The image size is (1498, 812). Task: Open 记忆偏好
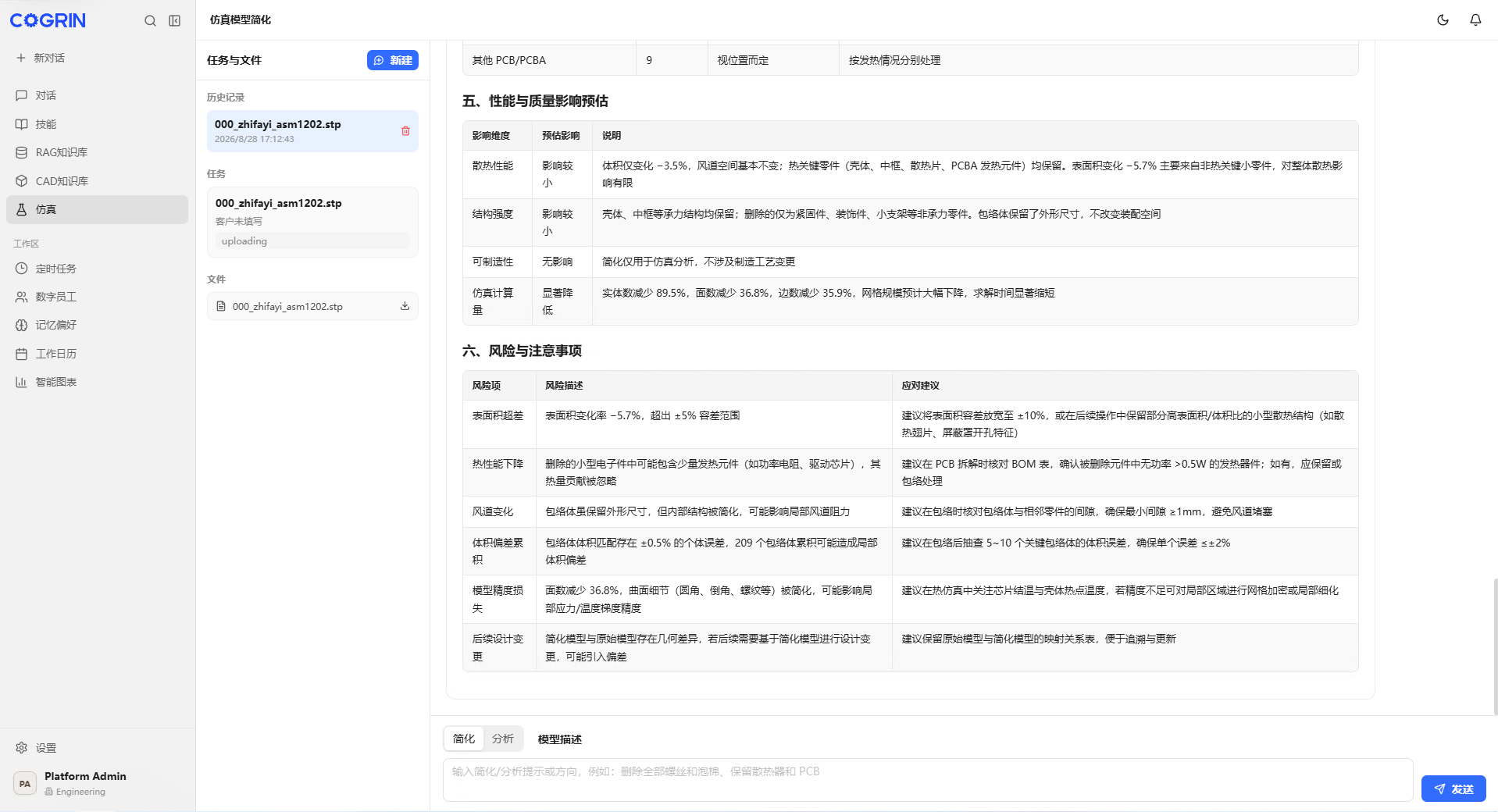click(x=97, y=325)
